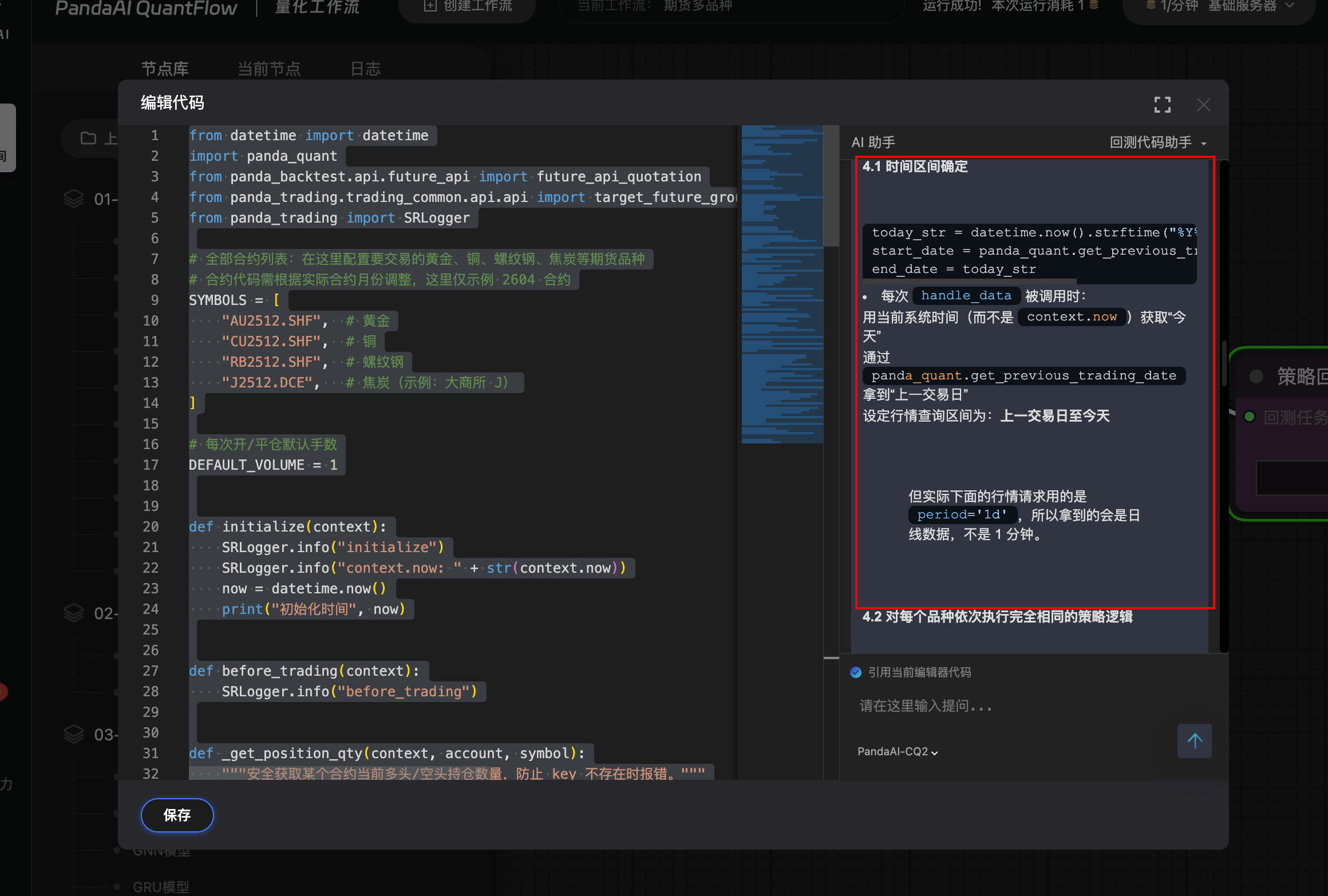Viewport: 1328px width, 896px height.
Task: Click the horizontal scrollbar under the today_str snippet
Action: 970,282
